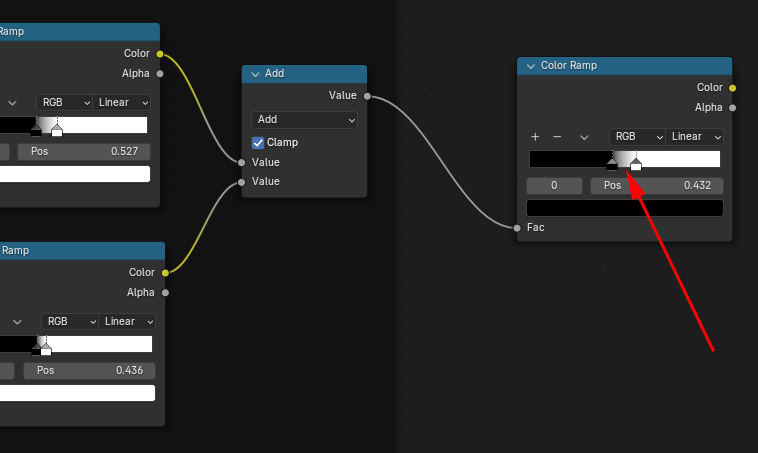
Task: Open chevron tools menu in top-left Ramp node
Action: [12, 103]
